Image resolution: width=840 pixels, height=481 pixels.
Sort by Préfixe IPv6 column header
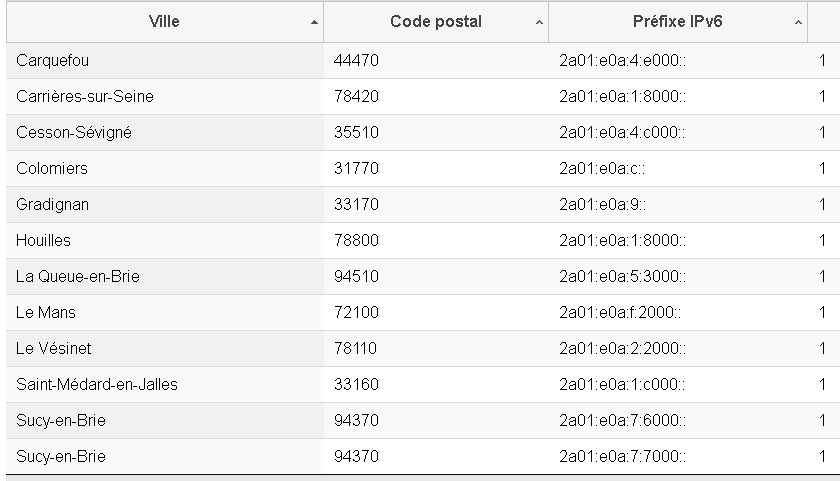pyautogui.click(x=677, y=21)
